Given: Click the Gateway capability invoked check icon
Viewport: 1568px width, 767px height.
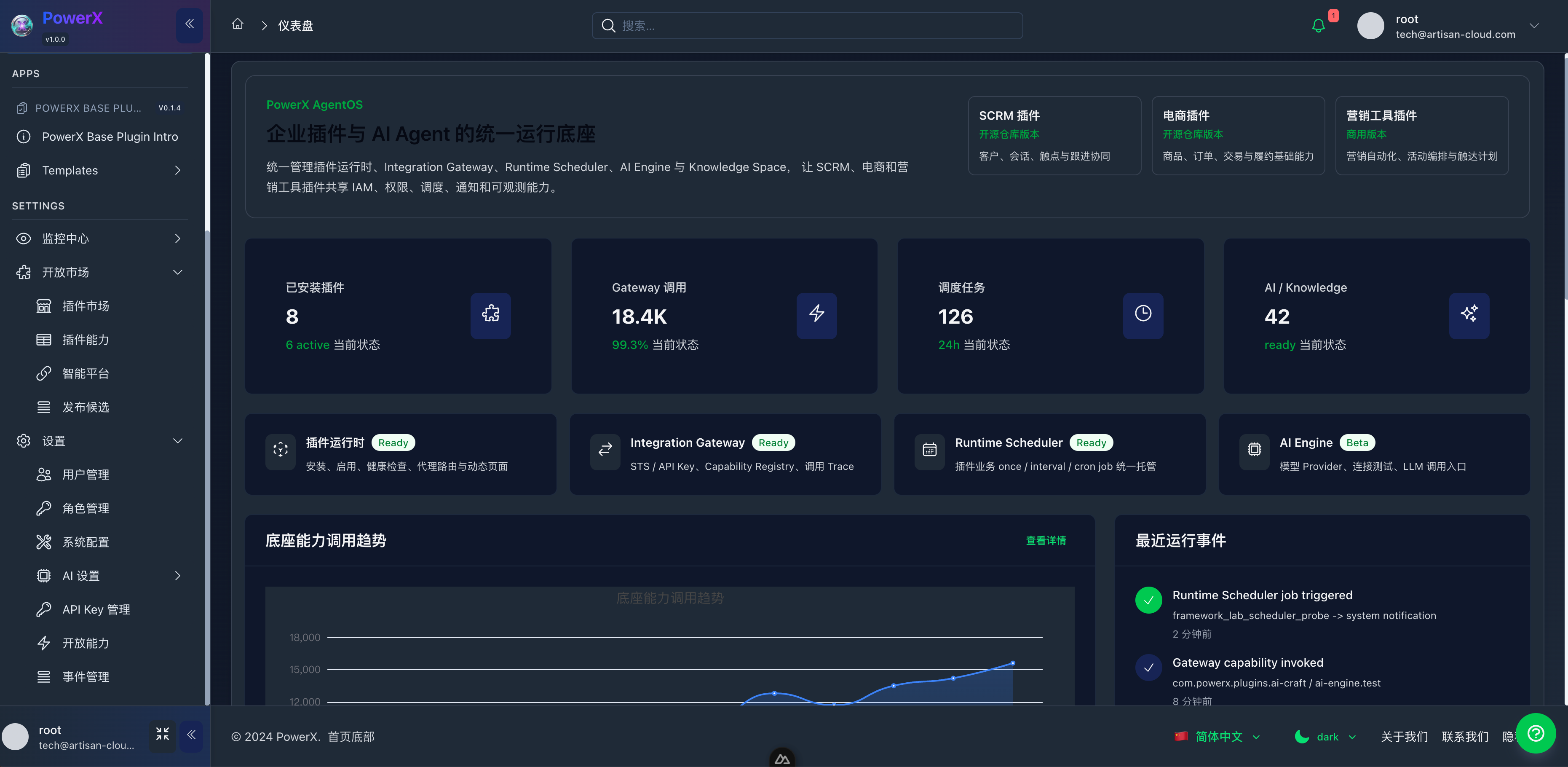Looking at the screenshot, I should (1148, 667).
